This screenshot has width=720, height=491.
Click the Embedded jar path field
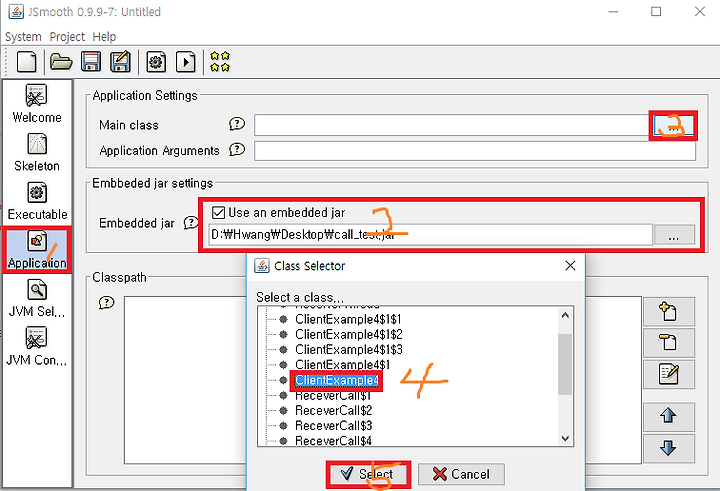coord(431,235)
